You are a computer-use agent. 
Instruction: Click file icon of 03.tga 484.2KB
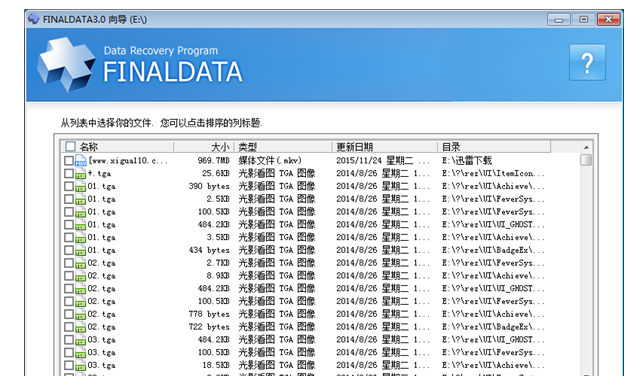[x=80, y=340]
